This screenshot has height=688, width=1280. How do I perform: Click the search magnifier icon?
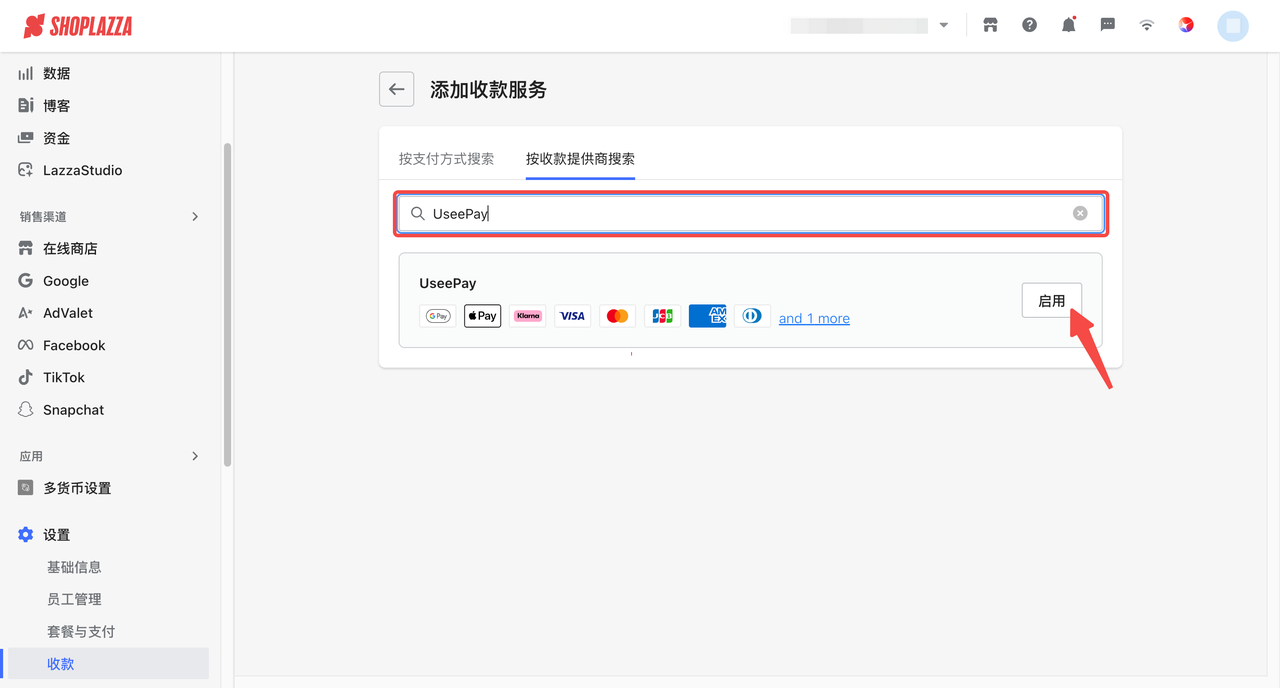pyautogui.click(x=418, y=213)
